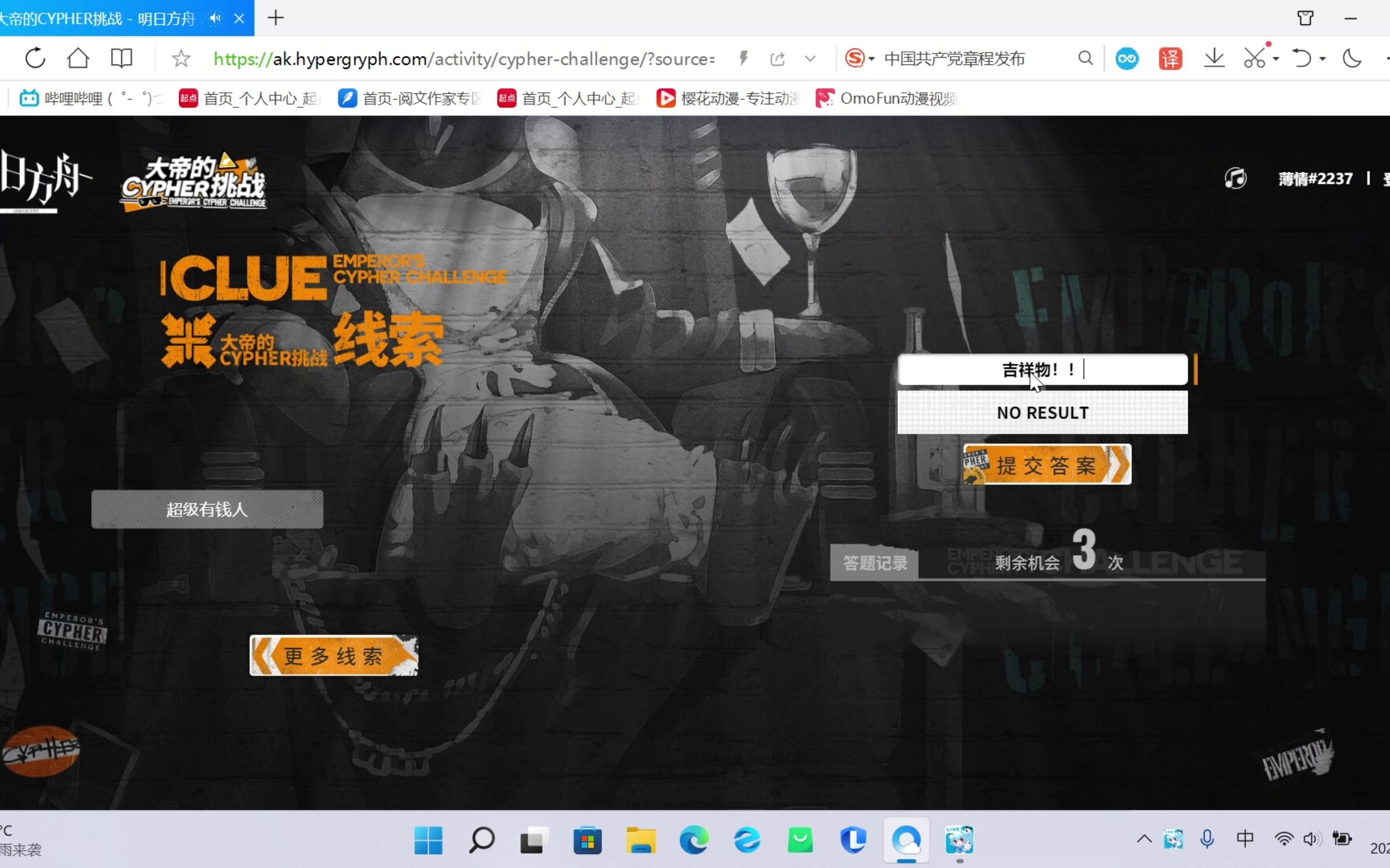The image size is (1390, 868).
Task: Click the skin shirt icon in title bar
Action: [1306, 18]
